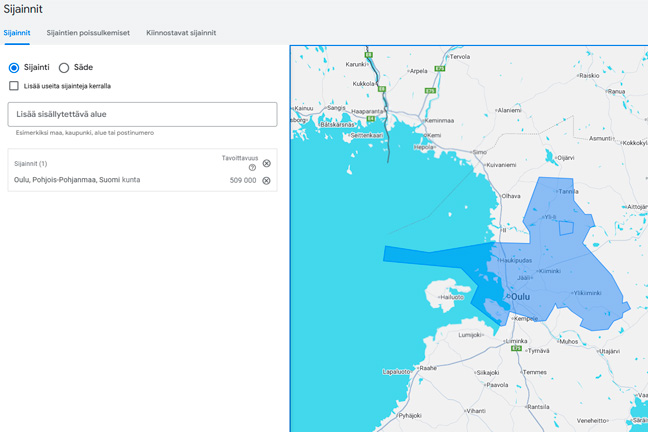The image size is (648, 432).
Task: Click the Sijainnit (1) list header
Action: coord(30,163)
